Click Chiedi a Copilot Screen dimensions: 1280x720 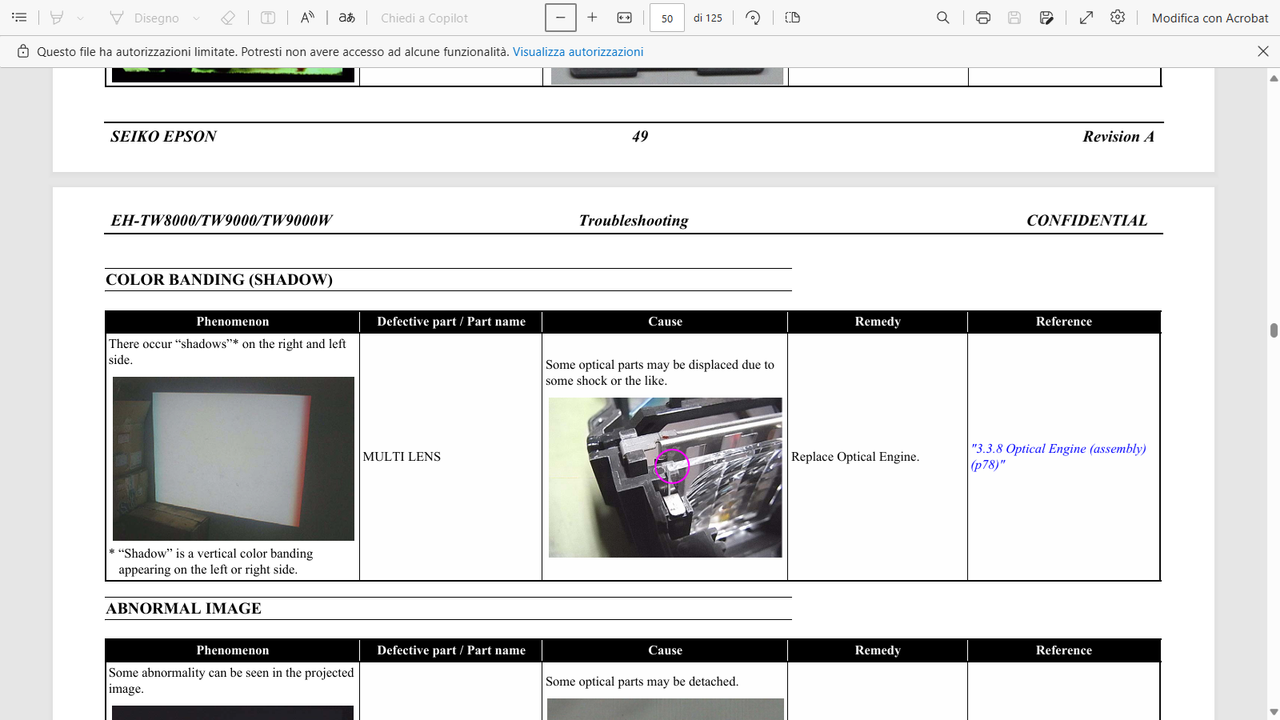coord(424,18)
